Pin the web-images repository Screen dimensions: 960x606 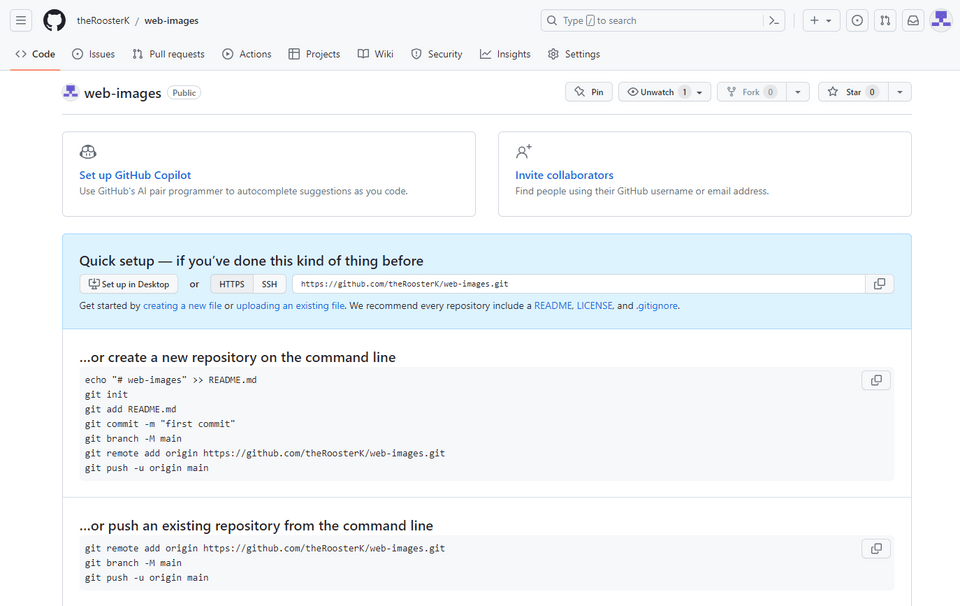[x=589, y=92]
